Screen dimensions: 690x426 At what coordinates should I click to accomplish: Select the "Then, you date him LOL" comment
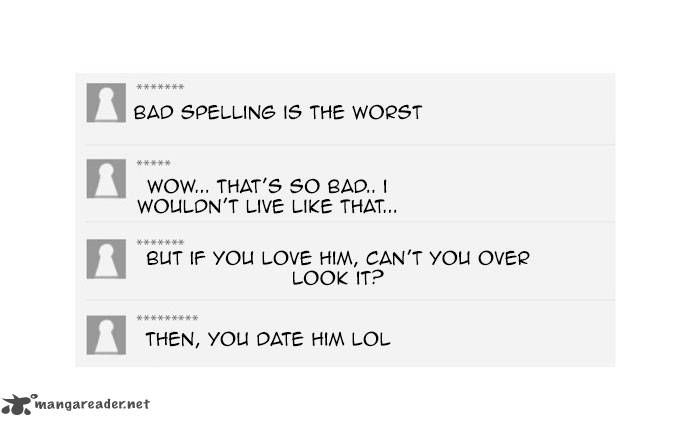pyautogui.click(x=267, y=339)
